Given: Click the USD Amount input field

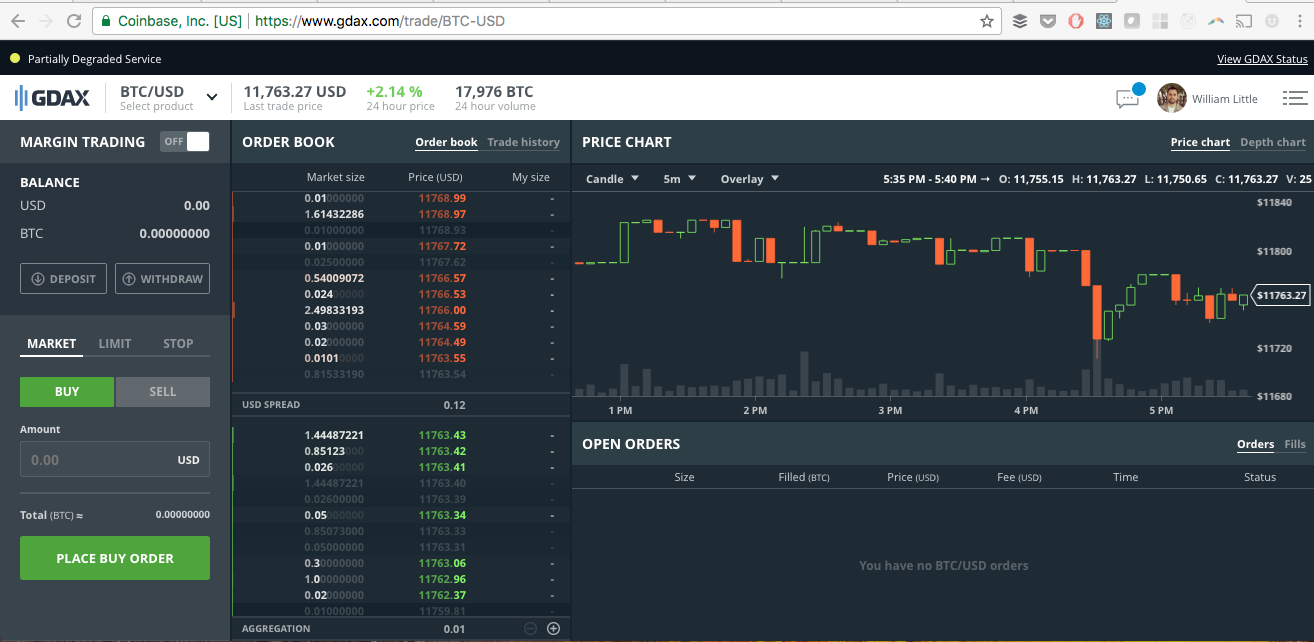Looking at the screenshot, I should click(x=114, y=459).
